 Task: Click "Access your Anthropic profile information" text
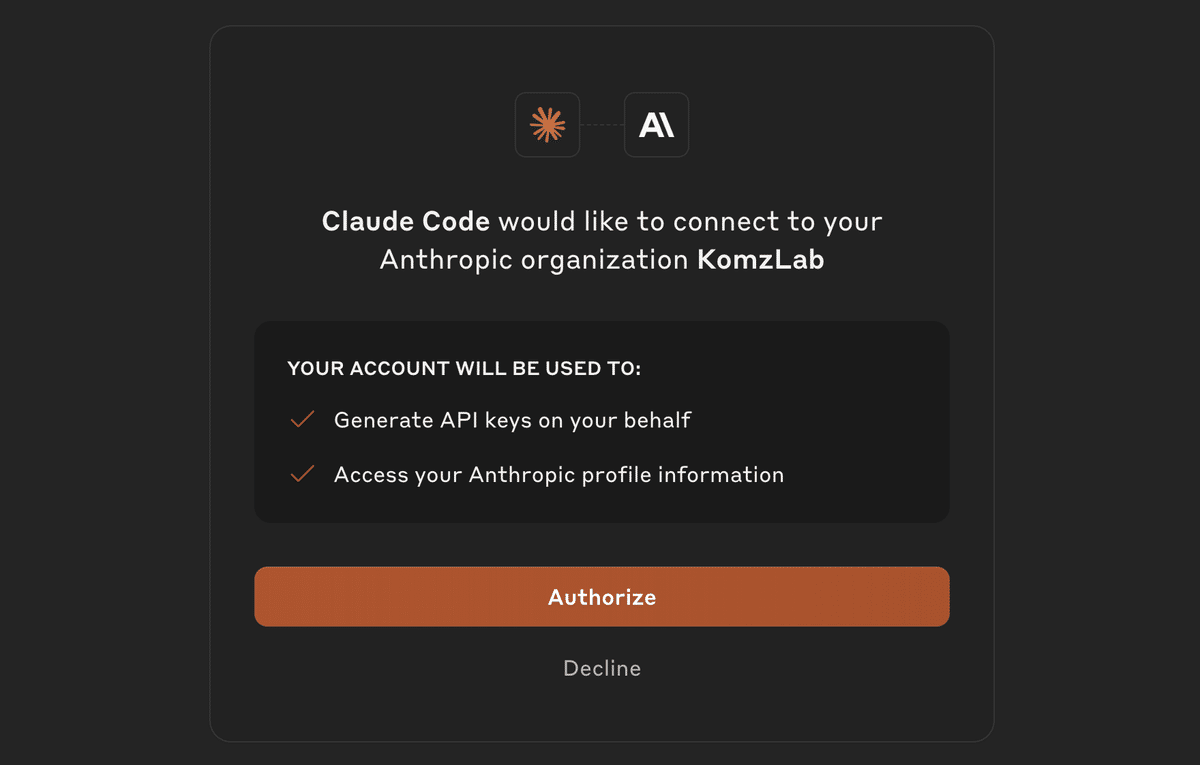pos(558,474)
